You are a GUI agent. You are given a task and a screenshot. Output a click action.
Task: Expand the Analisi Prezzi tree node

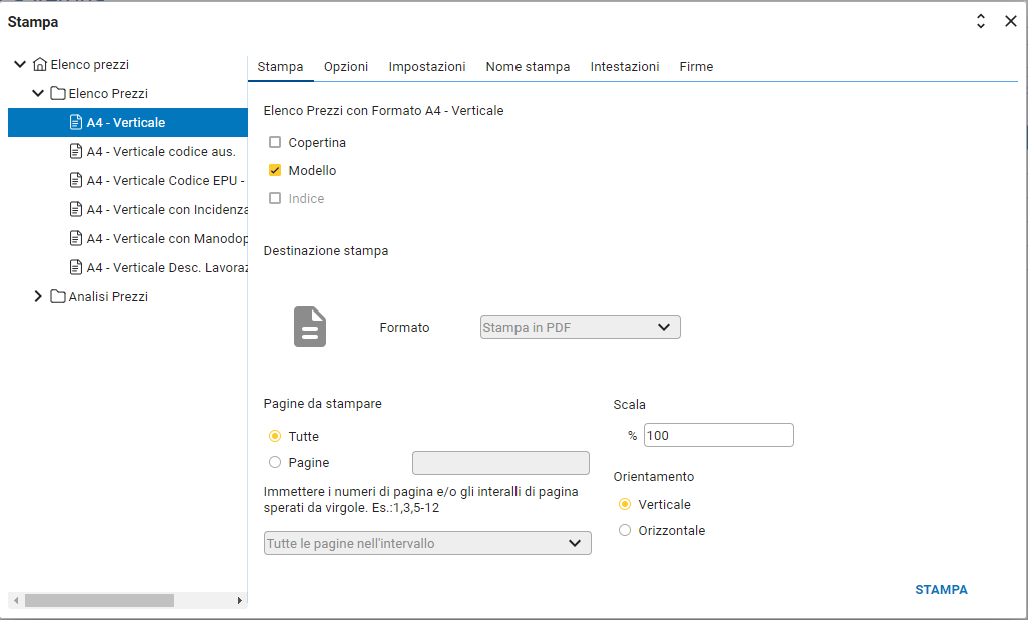tap(38, 297)
